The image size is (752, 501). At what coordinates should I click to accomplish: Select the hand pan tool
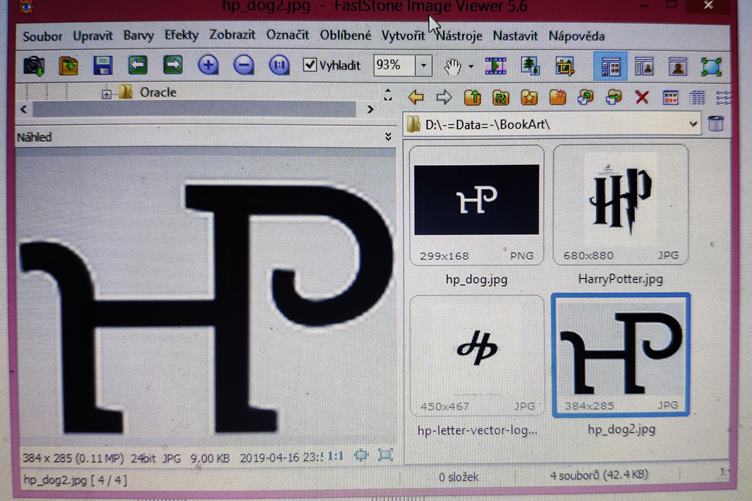tap(452, 66)
